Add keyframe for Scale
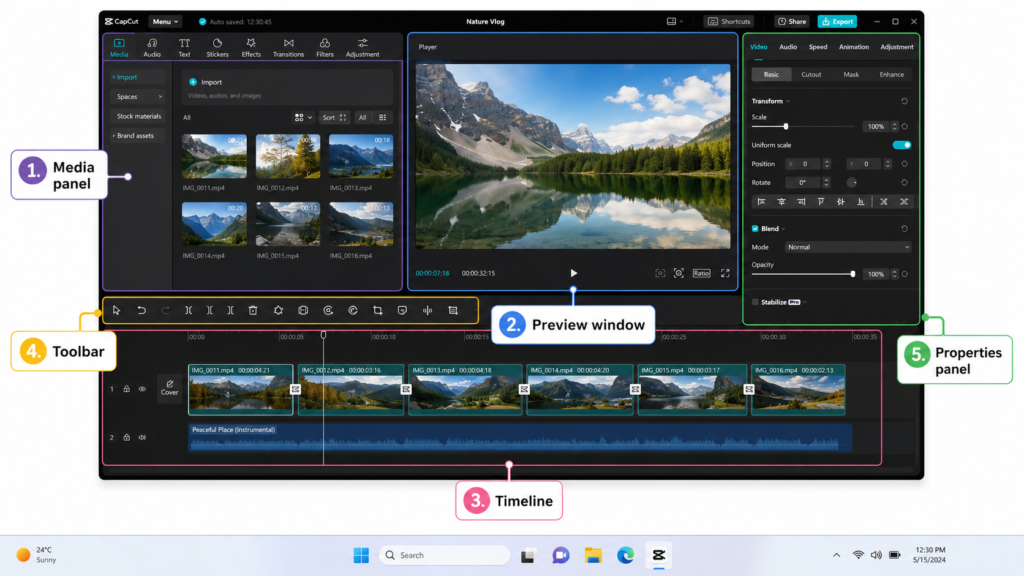 tap(905, 127)
